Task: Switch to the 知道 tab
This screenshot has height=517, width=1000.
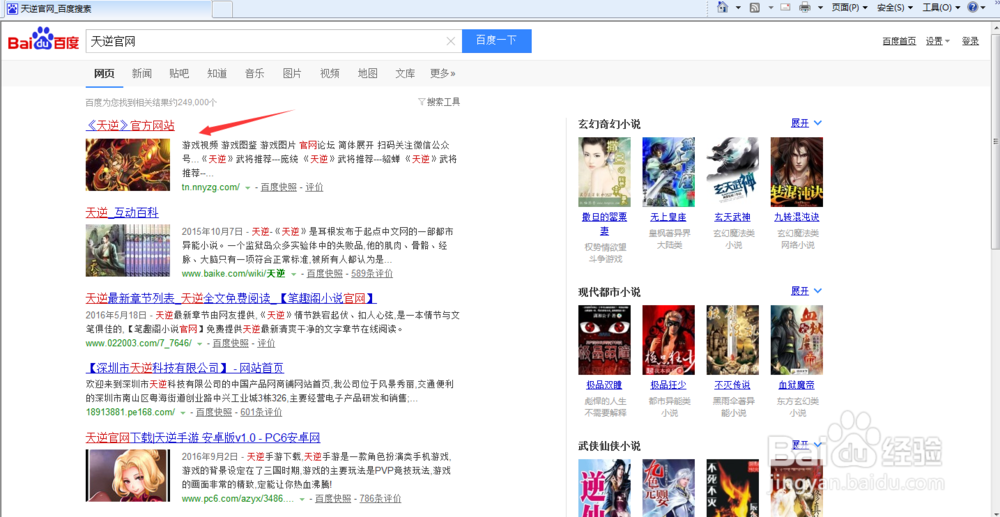Action: (217, 73)
